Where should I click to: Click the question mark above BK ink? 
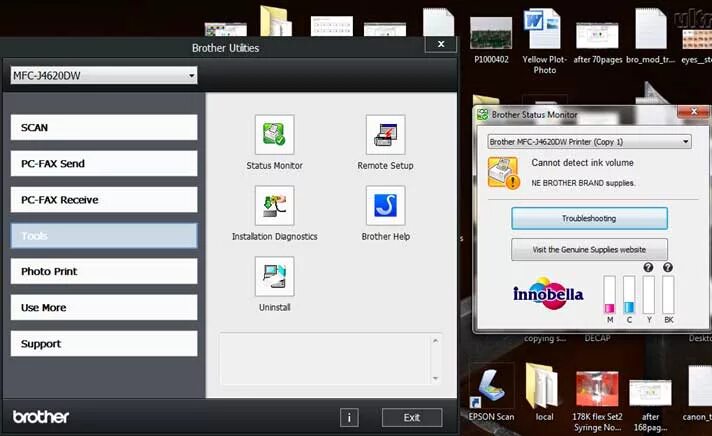668,268
